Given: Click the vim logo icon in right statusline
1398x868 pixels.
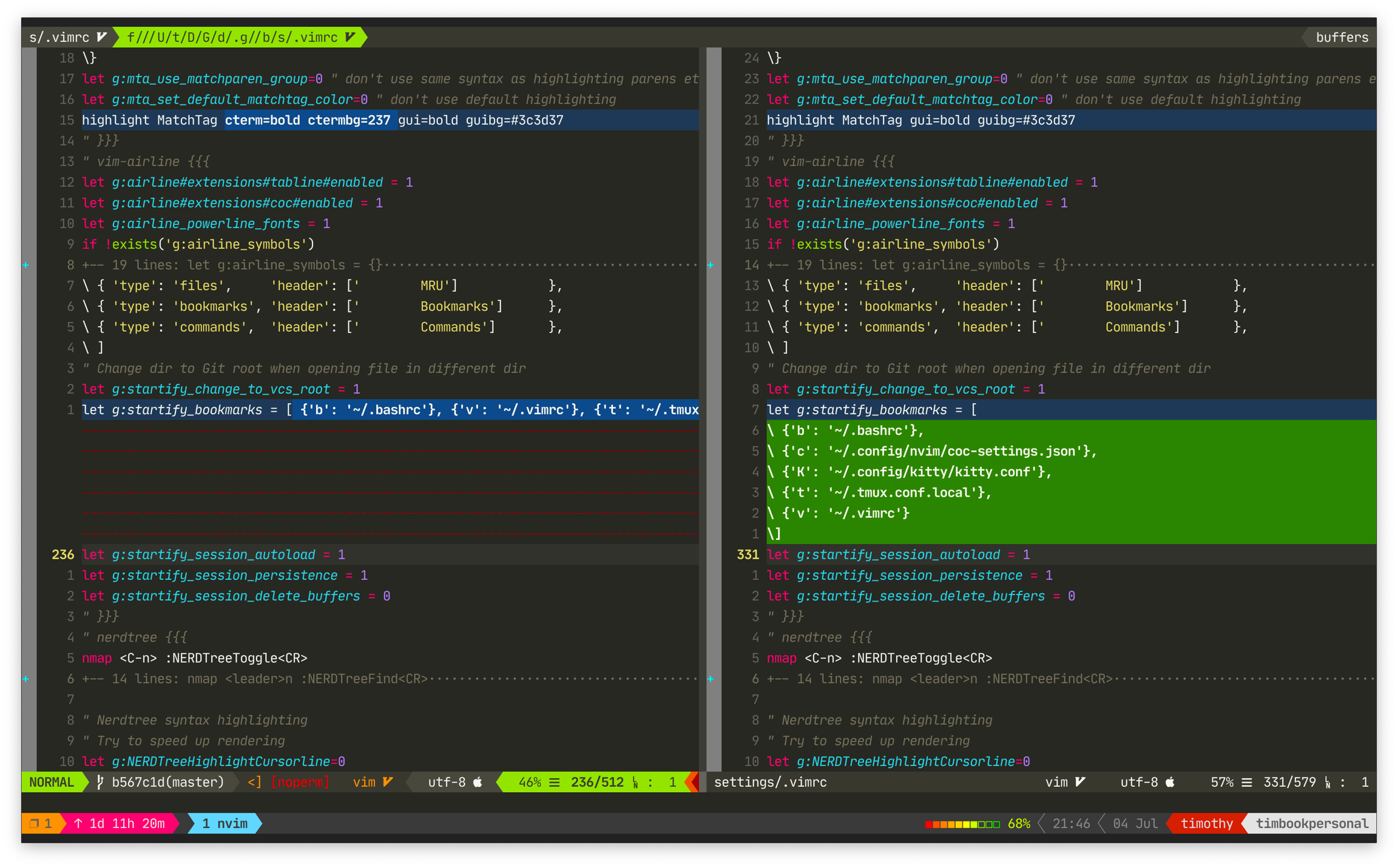Looking at the screenshot, I should point(1080,782).
